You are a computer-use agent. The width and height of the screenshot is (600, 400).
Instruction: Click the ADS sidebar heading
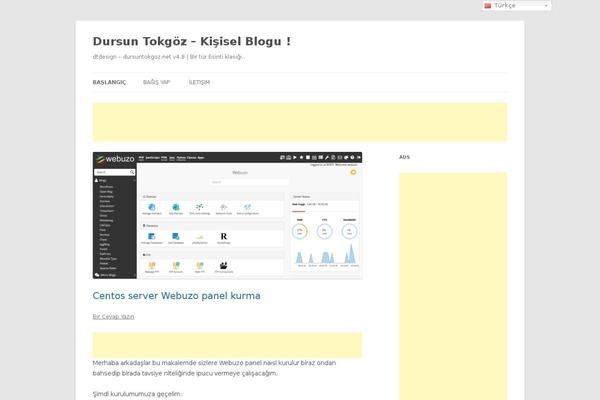(x=404, y=157)
